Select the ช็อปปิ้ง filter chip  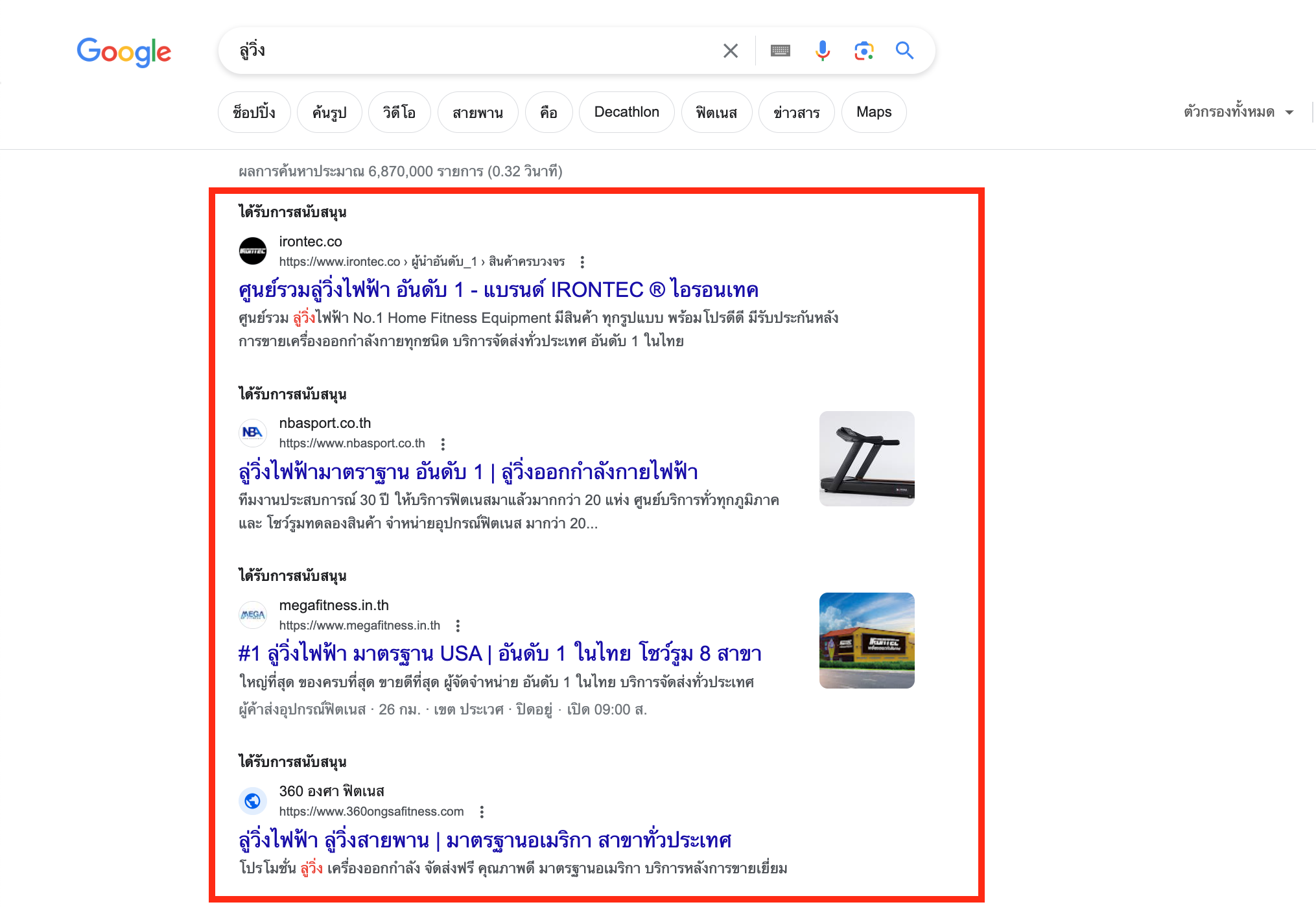(254, 112)
